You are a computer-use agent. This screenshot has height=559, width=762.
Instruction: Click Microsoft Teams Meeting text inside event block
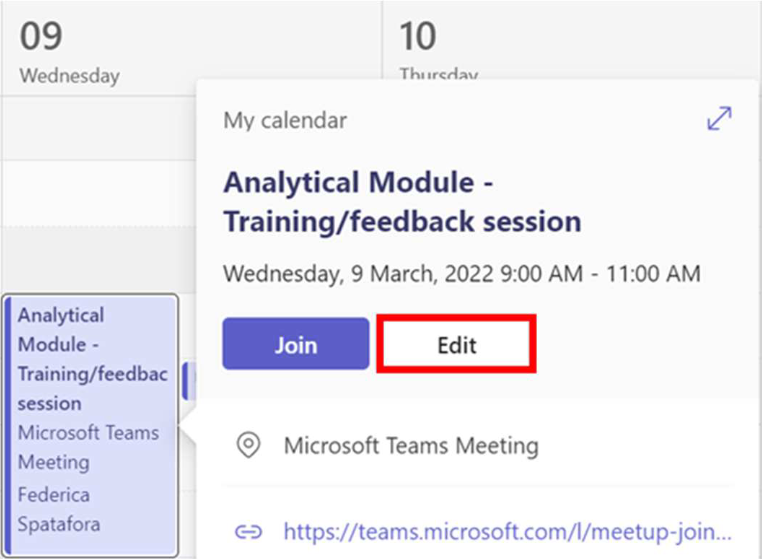(88, 447)
